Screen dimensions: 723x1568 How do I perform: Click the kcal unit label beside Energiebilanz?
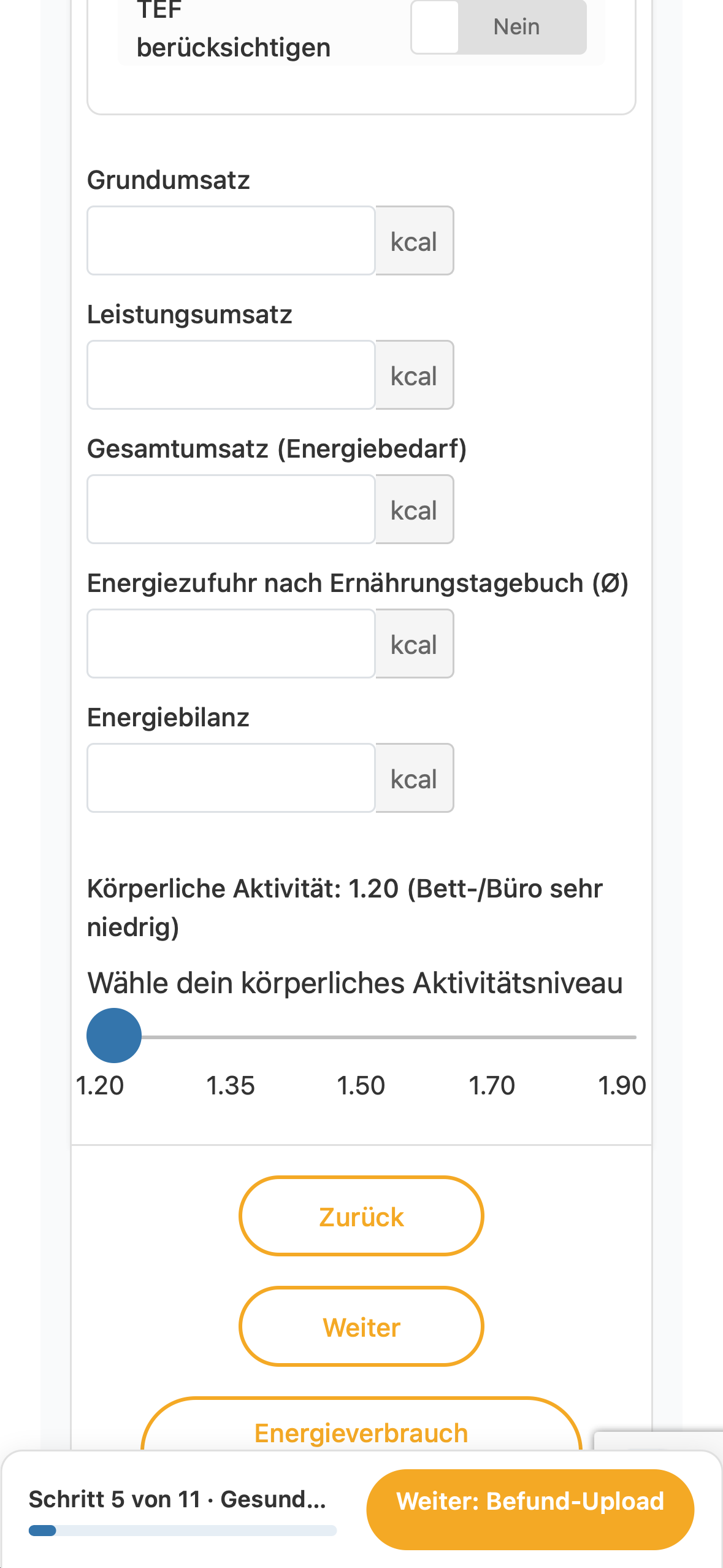point(415,778)
